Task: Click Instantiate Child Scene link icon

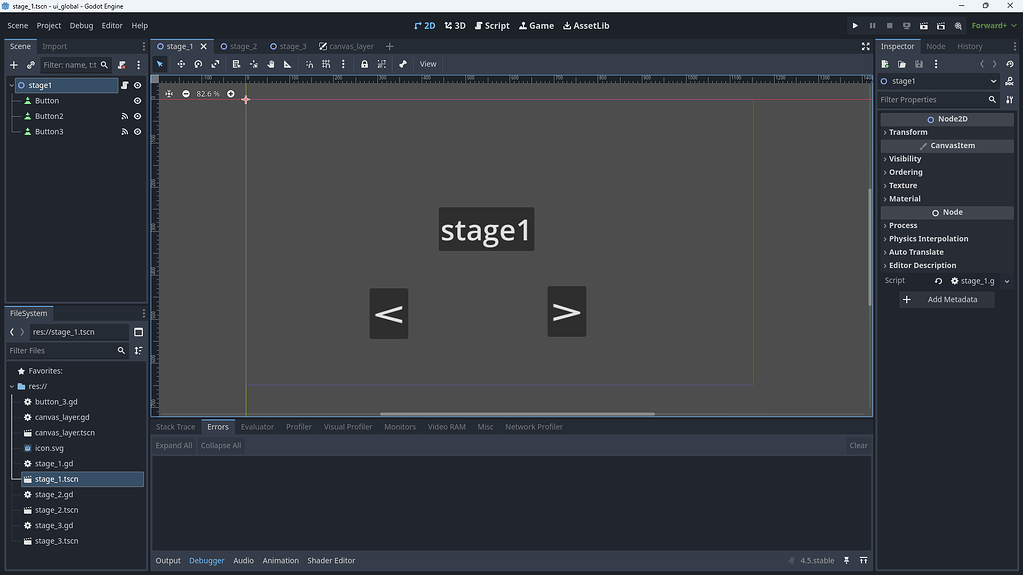Action: 31,65
